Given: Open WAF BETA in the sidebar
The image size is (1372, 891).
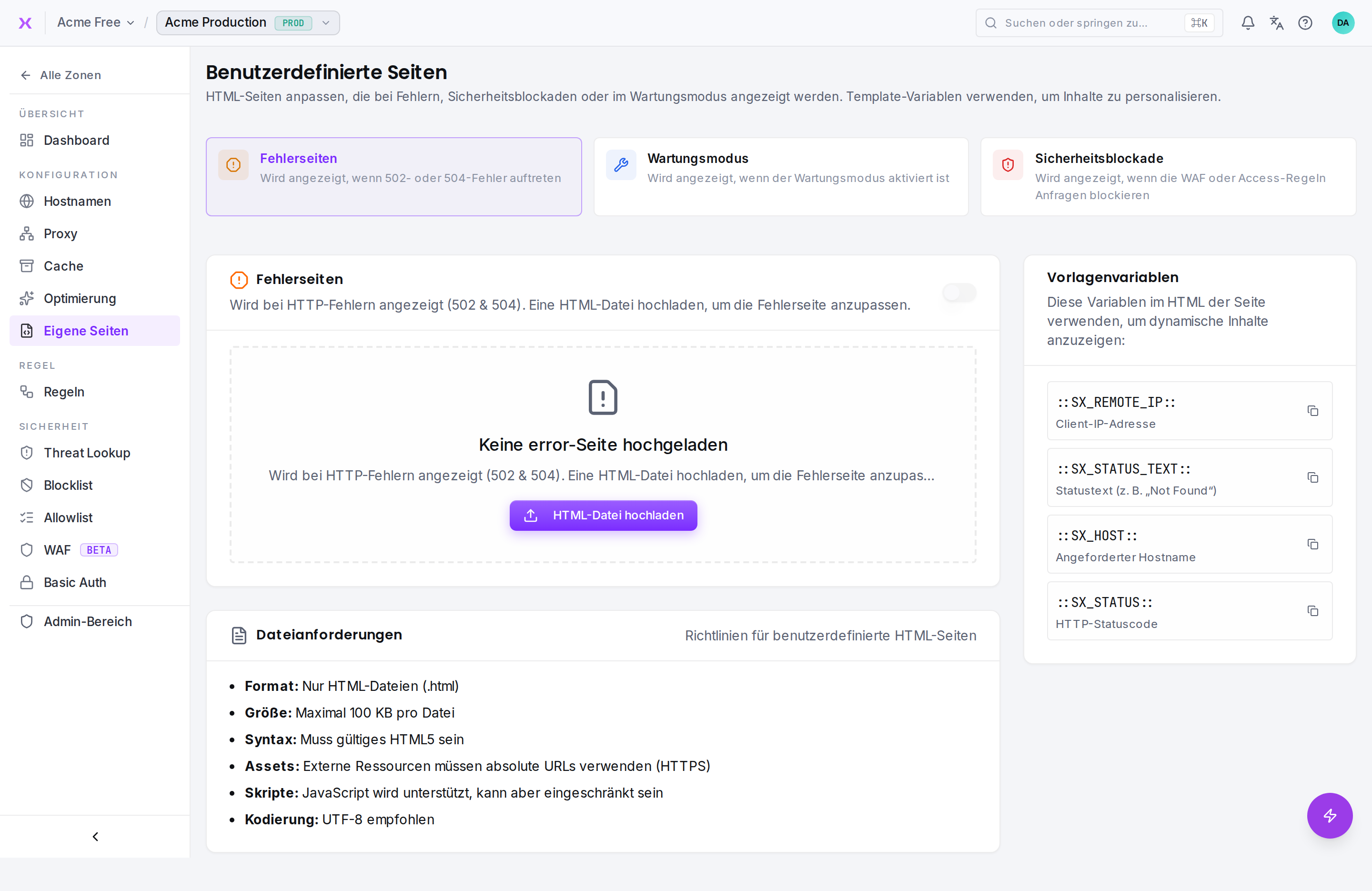Looking at the screenshot, I should pos(94,549).
